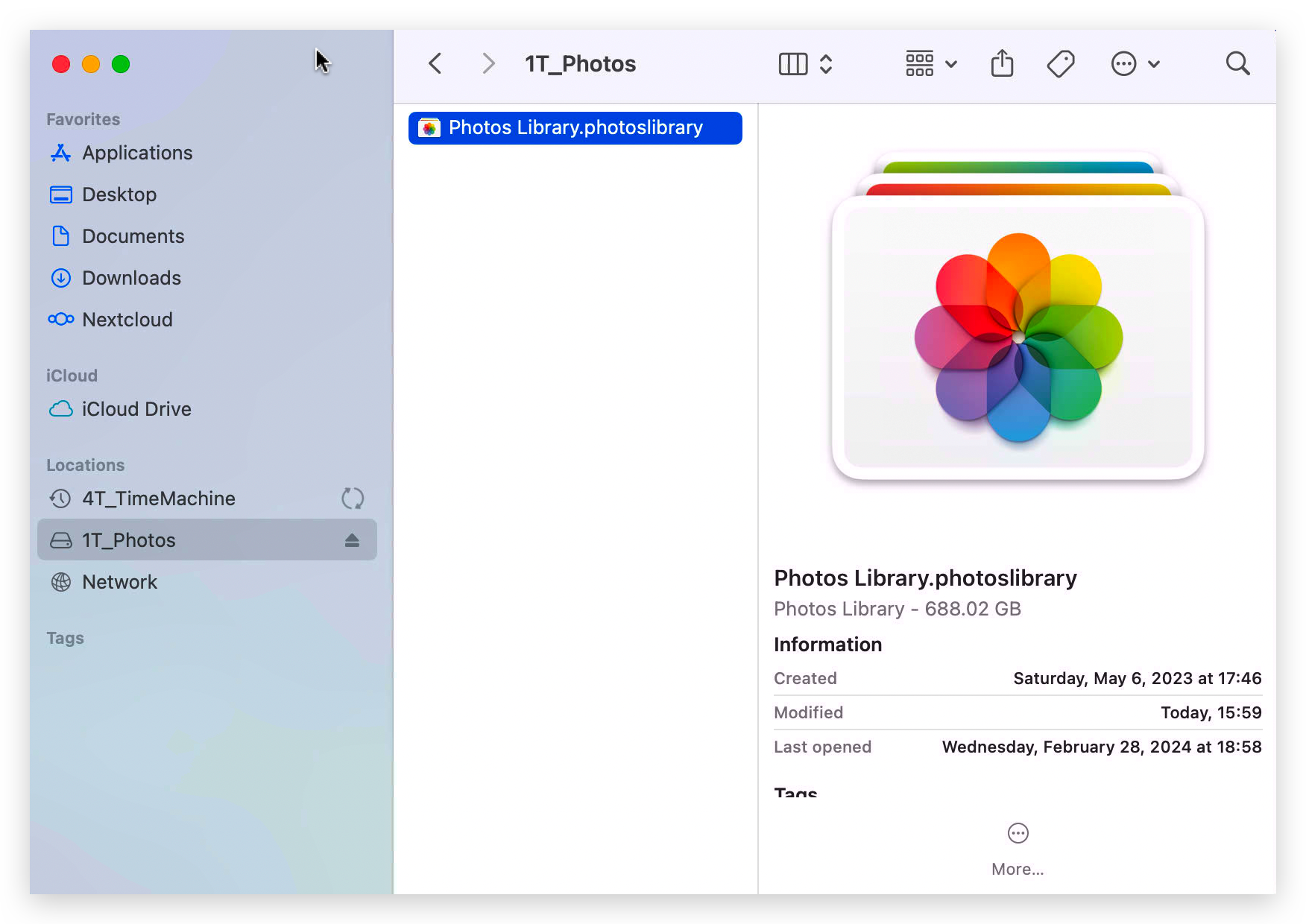
Task: Click the green full-screen window button
Action: click(x=121, y=65)
